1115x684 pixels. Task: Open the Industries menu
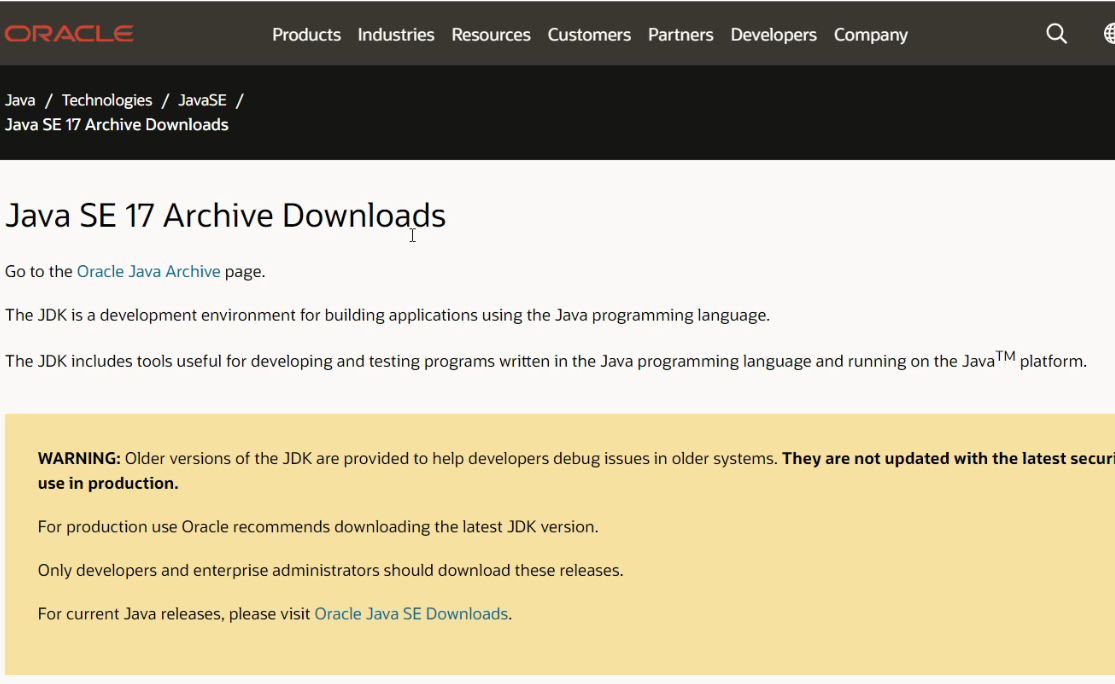pos(395,34)
